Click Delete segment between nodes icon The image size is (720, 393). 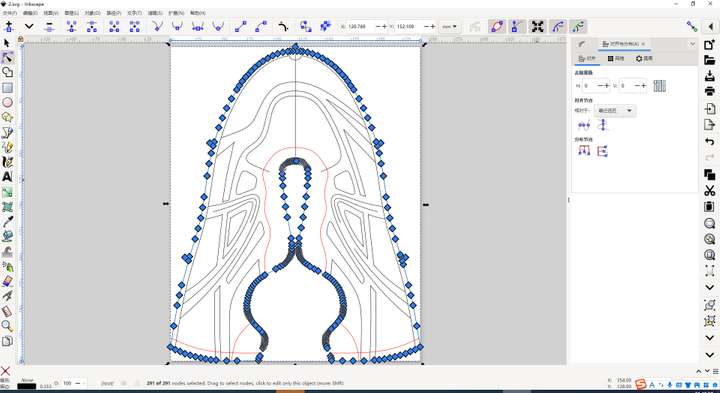tap(135, 27)
